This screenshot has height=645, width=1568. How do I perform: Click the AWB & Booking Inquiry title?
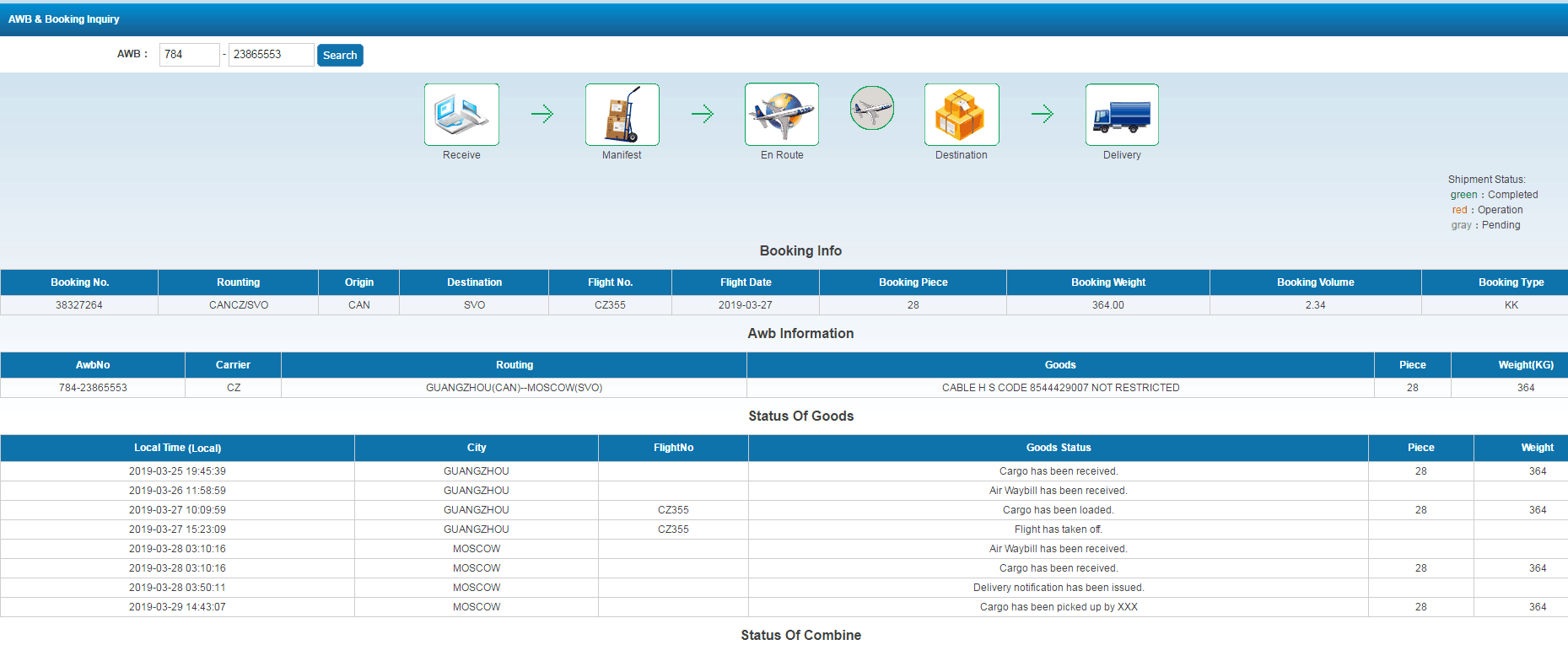click(64, 19)
